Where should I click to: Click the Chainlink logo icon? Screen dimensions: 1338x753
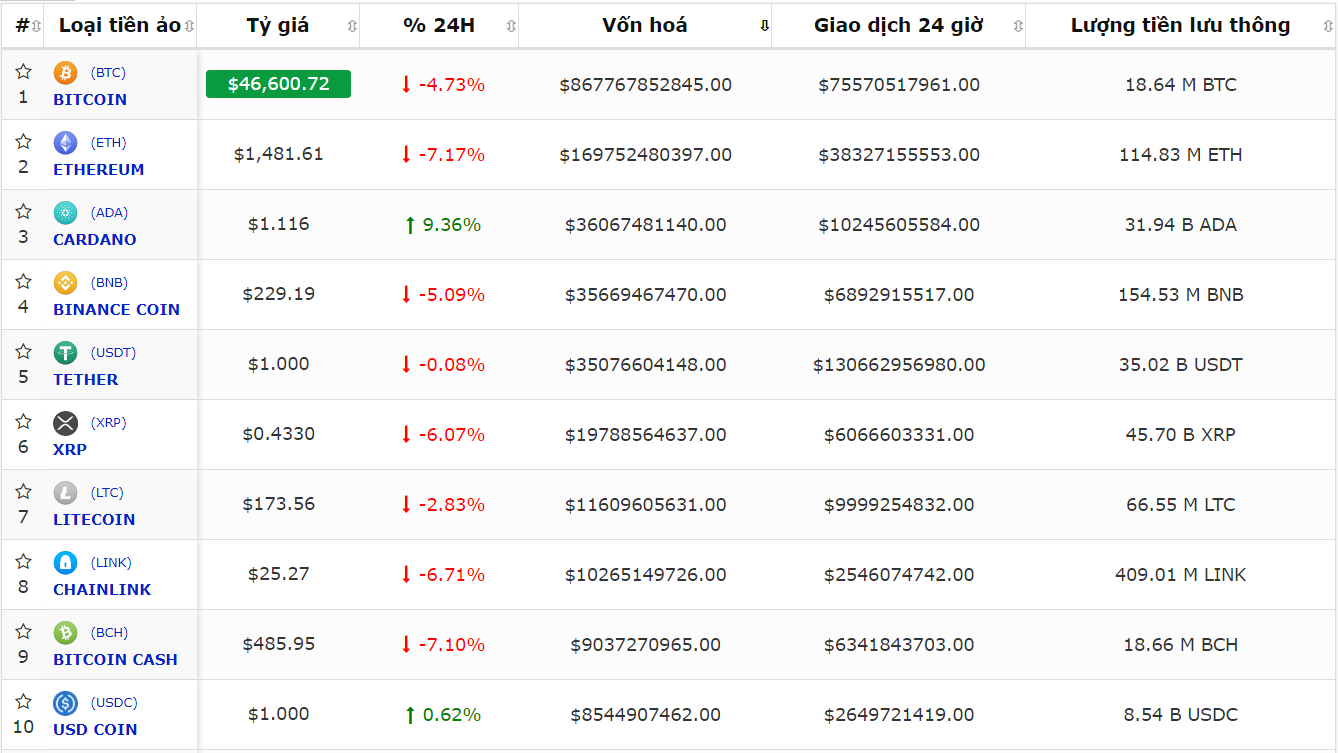click(65, 563)
